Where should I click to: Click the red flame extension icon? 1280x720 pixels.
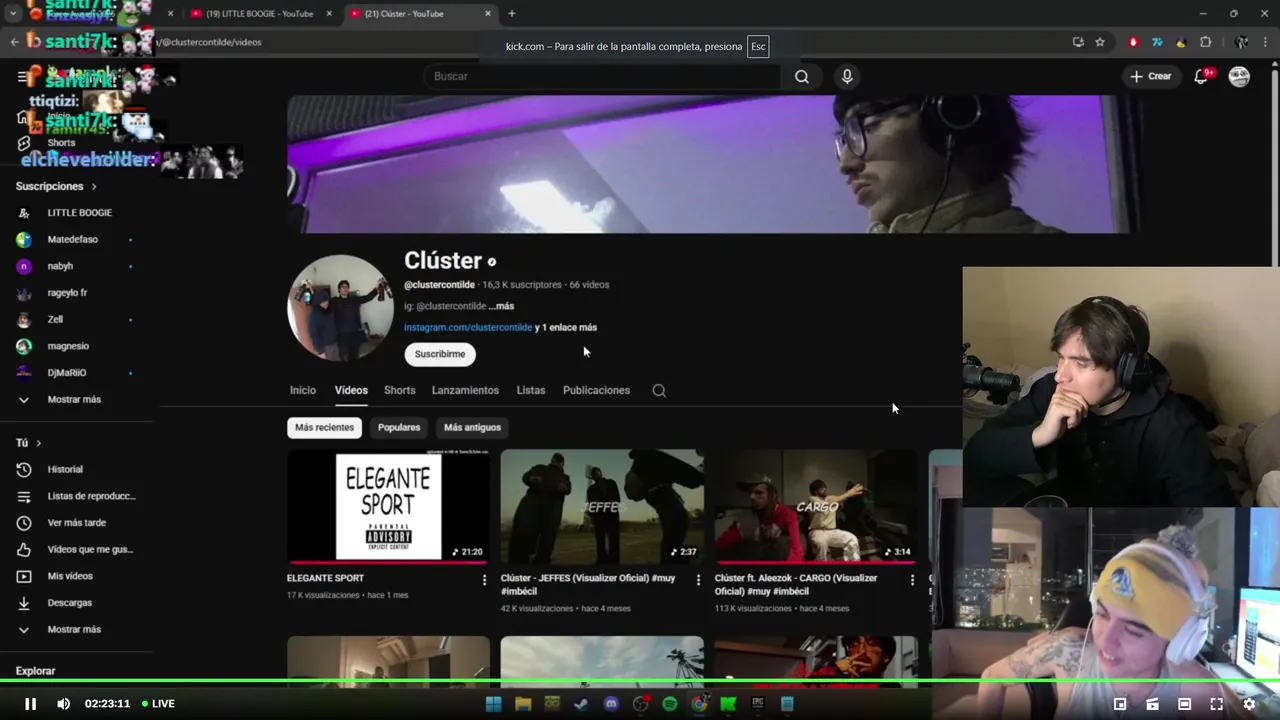(1133, 42)
